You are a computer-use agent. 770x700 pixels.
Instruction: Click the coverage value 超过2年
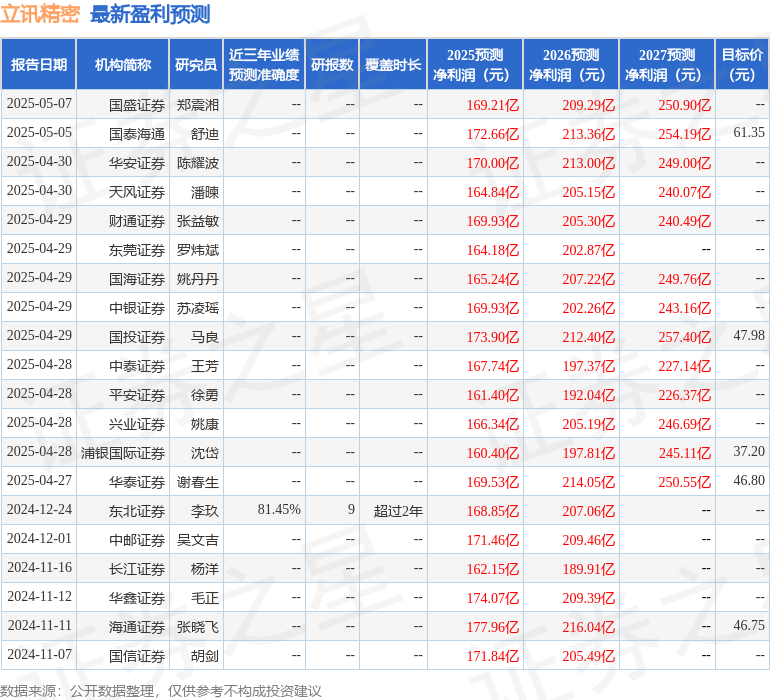tap(398, 511)
